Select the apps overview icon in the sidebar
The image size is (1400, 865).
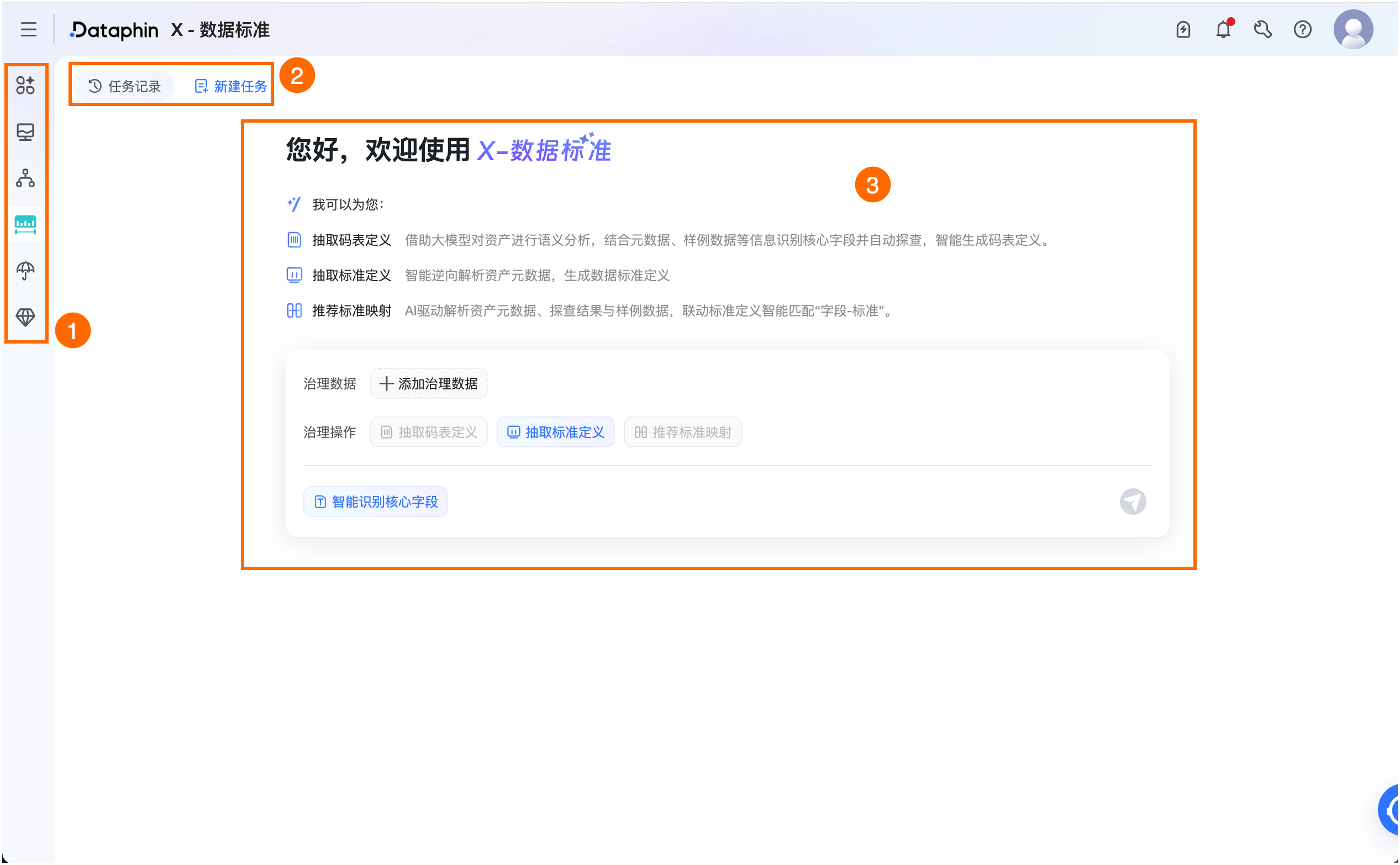25,86
